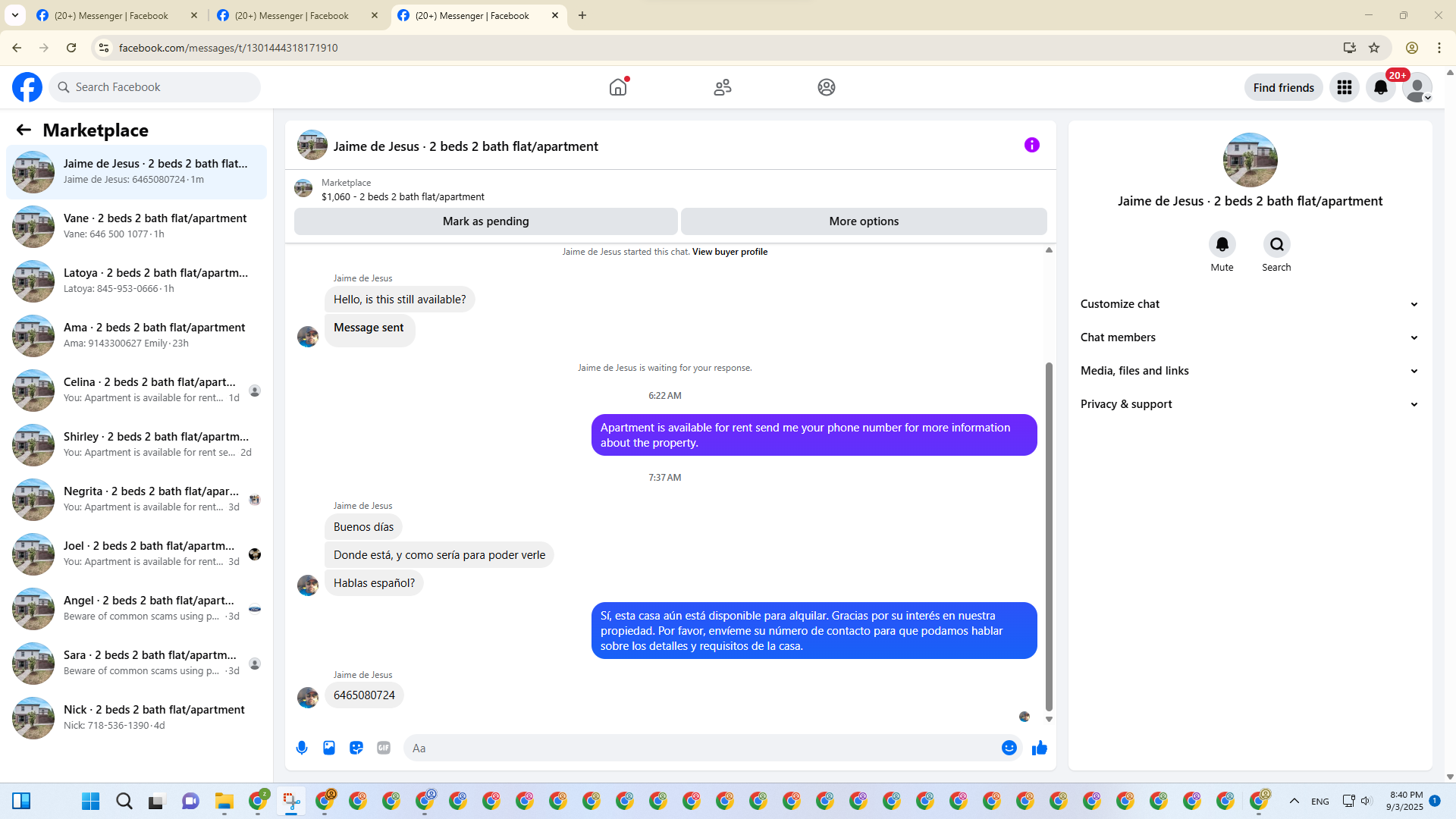Bookmark this page with the star icon

[1374, 48]
